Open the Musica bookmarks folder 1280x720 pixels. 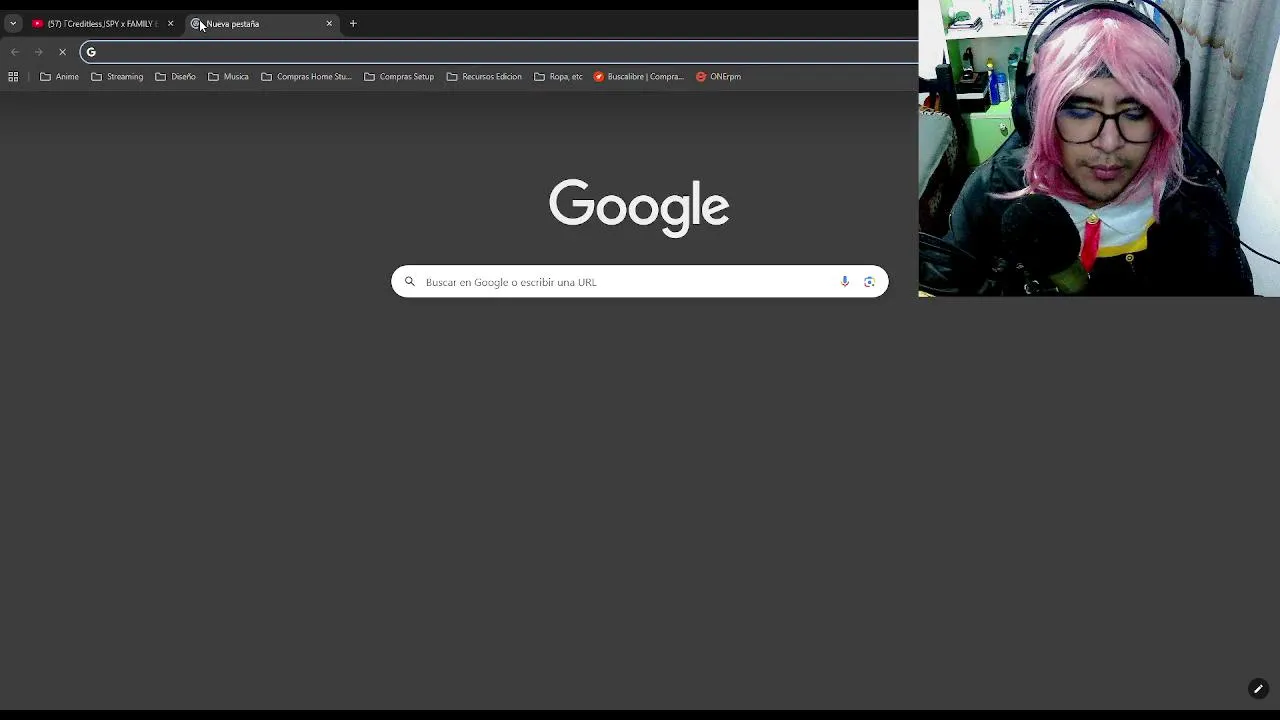[228, 76]
